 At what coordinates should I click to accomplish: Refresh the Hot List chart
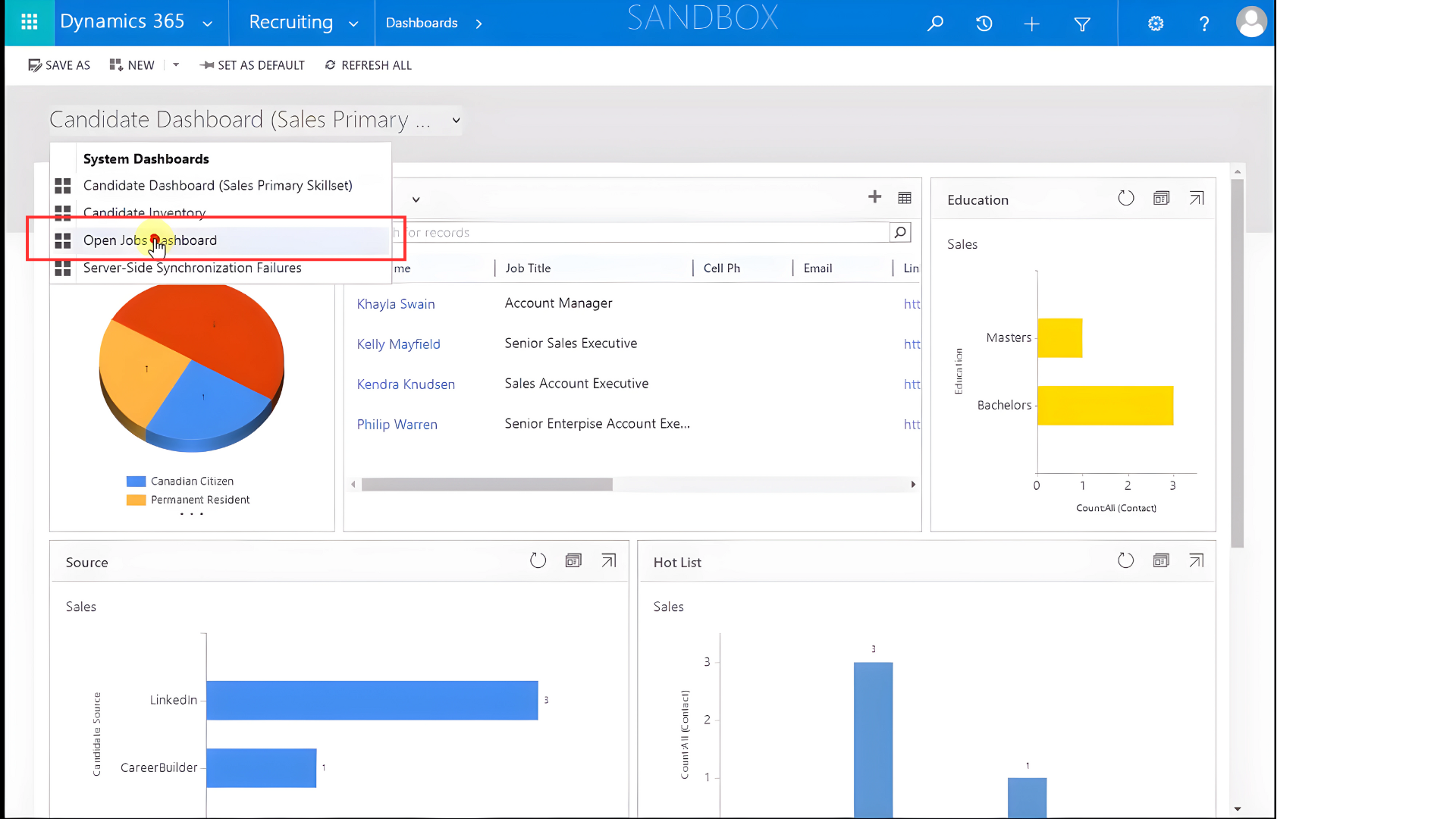coord(1125,561)
